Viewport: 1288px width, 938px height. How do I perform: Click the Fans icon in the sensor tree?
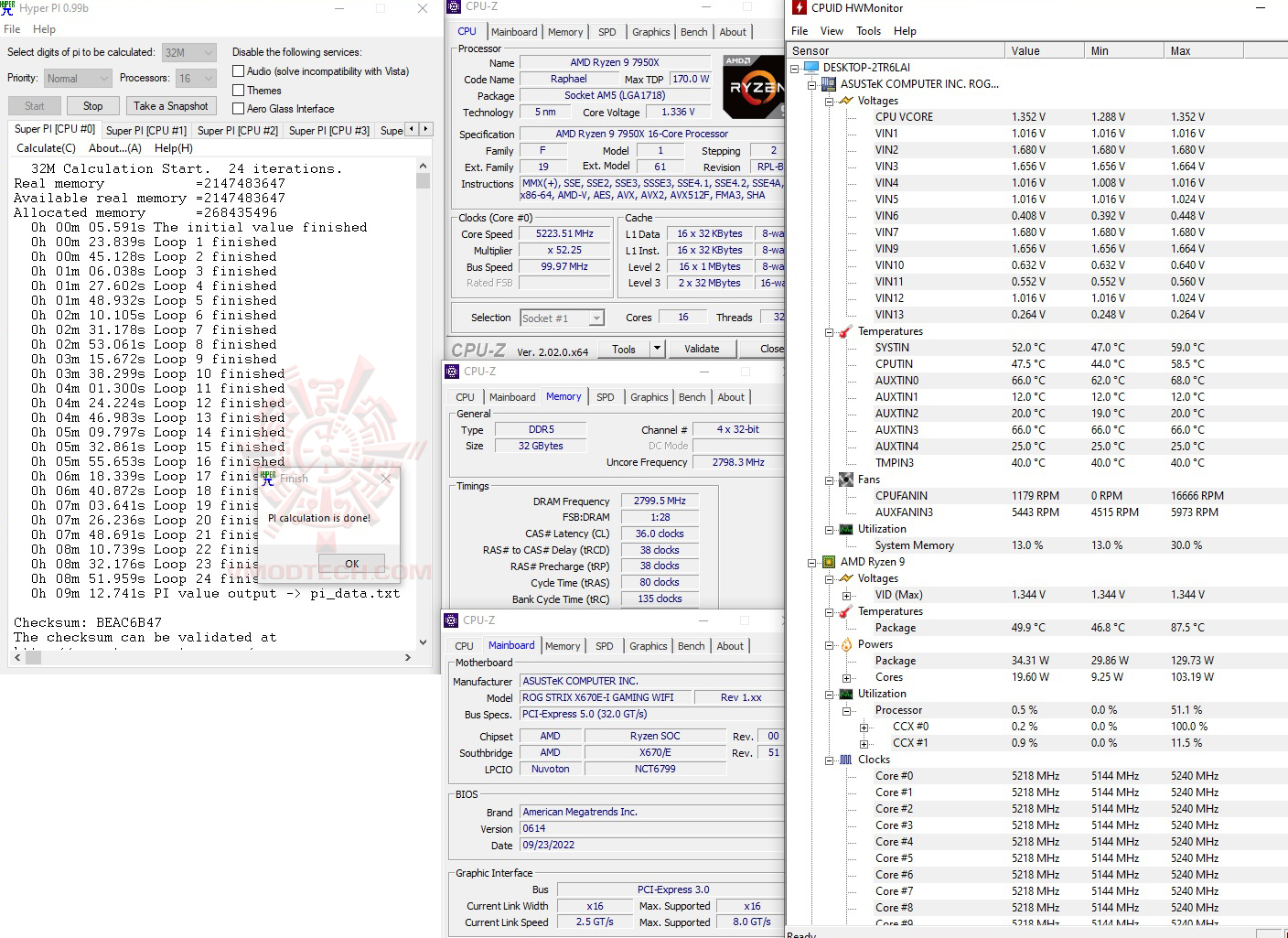[846, 480]
